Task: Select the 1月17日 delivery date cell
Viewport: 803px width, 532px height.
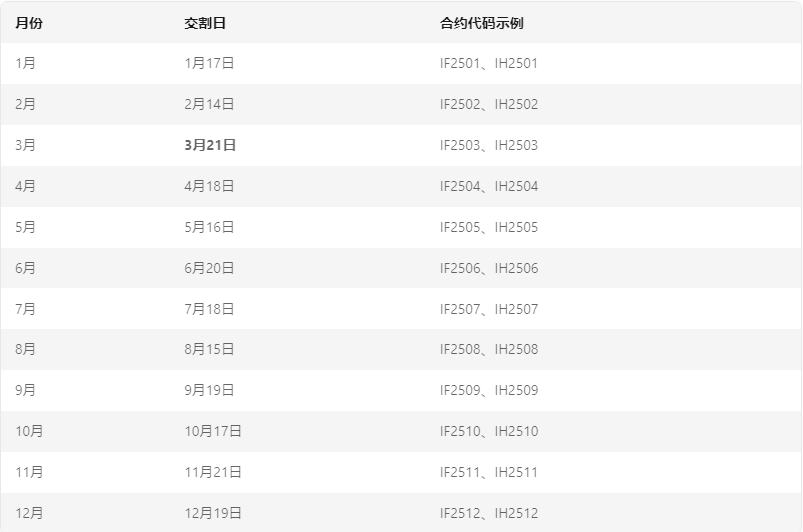Action: [x=209, y=63]
